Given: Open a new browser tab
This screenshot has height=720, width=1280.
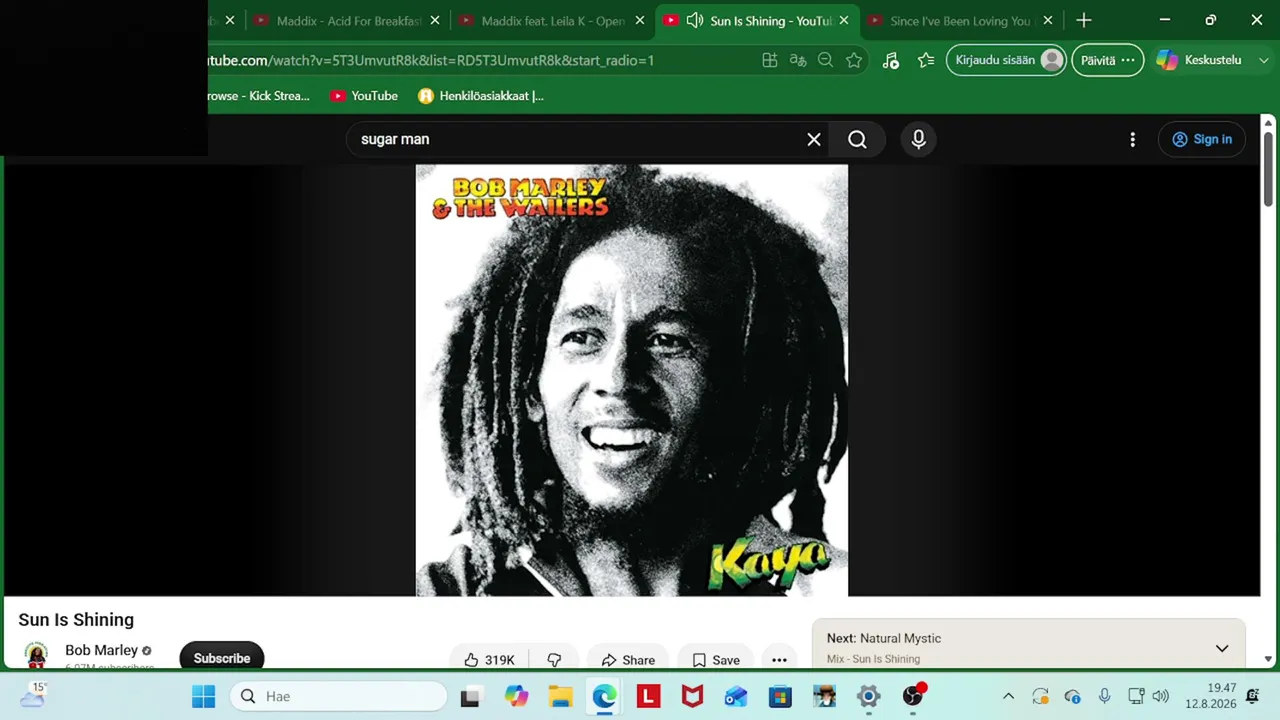Looking at the screenshot, I should pyautogui.click(x=1084, y=21).
